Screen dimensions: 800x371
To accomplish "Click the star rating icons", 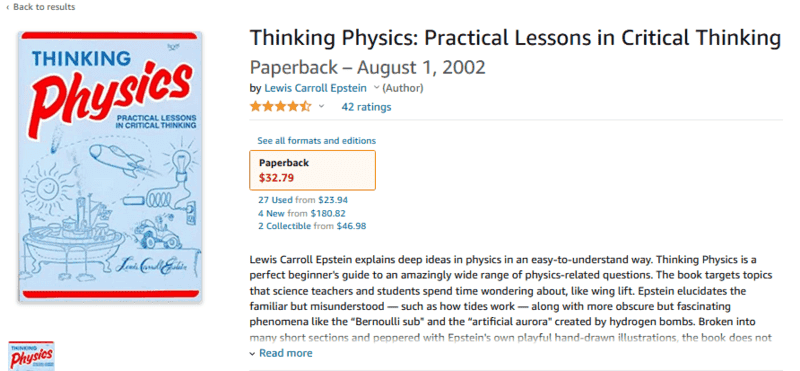I will [x=280, y=107].
